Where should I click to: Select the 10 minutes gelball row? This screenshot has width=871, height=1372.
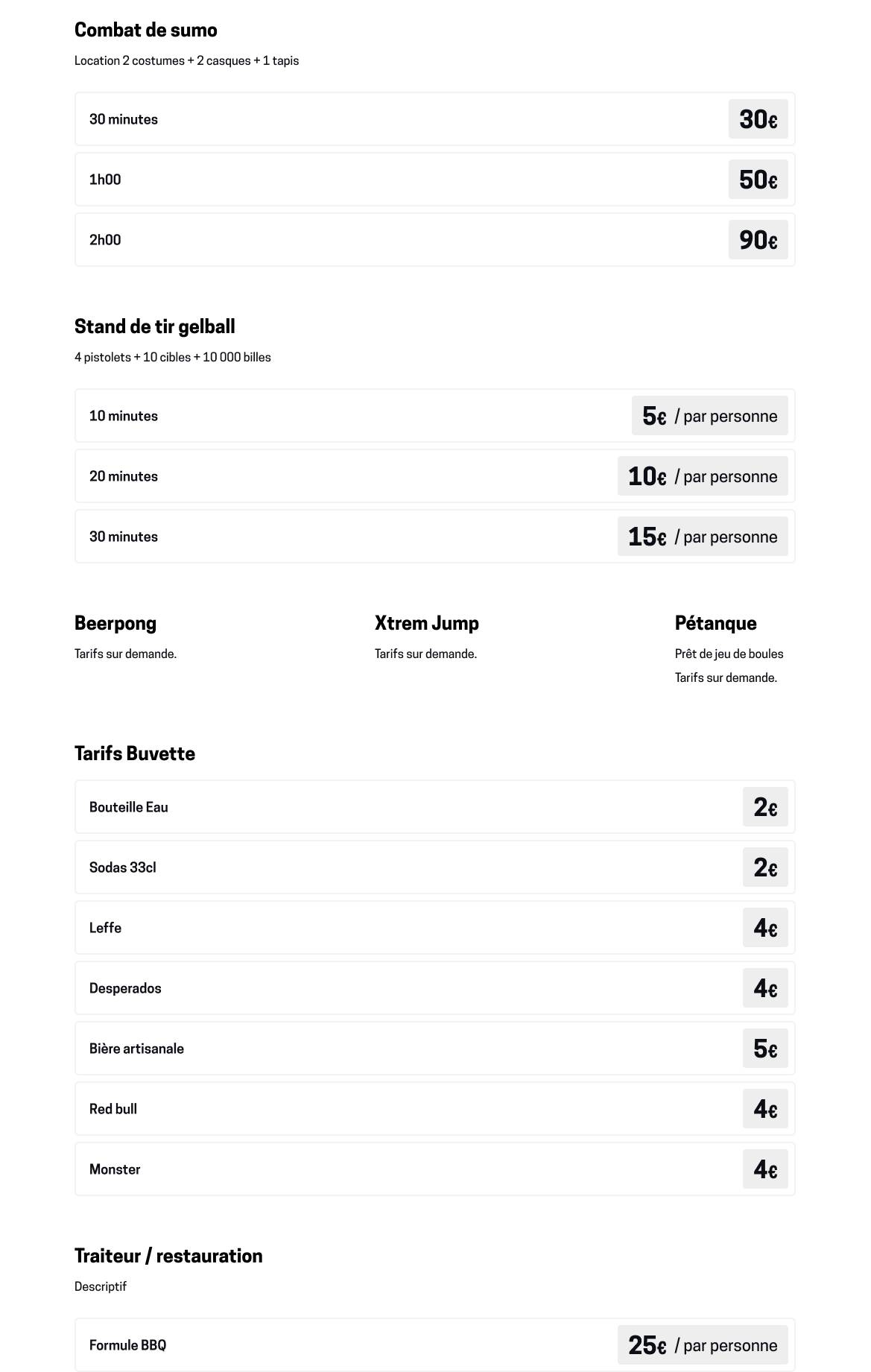pos(434,416)
